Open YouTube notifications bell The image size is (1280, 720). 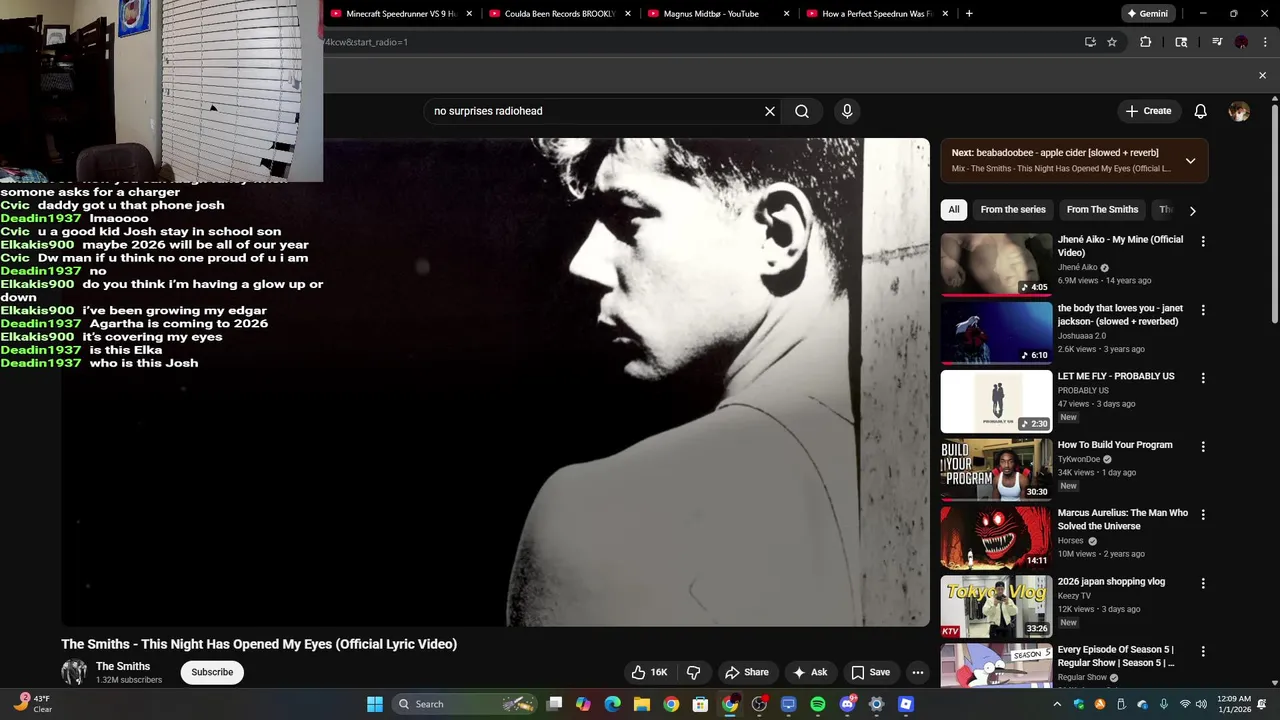tap(1200, 111)
